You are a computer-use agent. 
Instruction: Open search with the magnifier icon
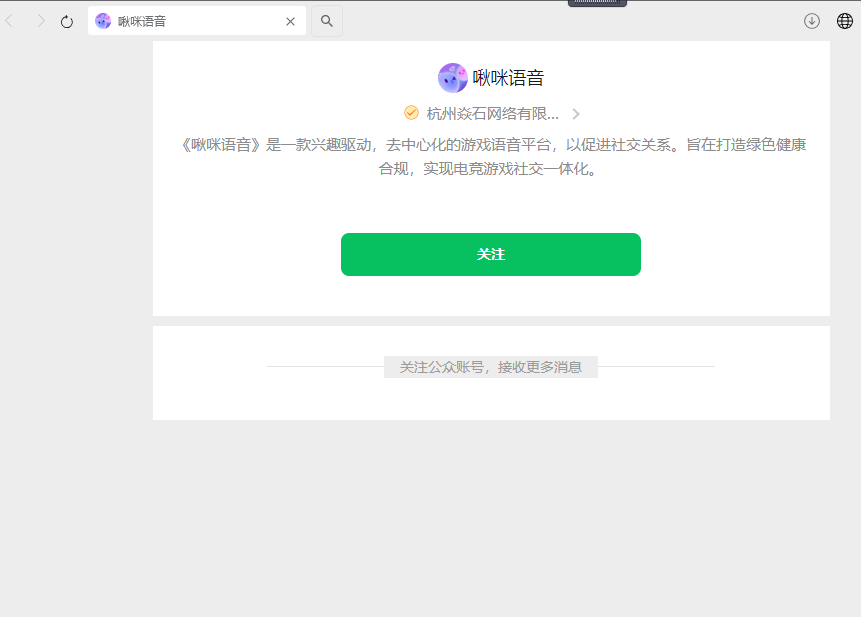(x=327, y=21)
